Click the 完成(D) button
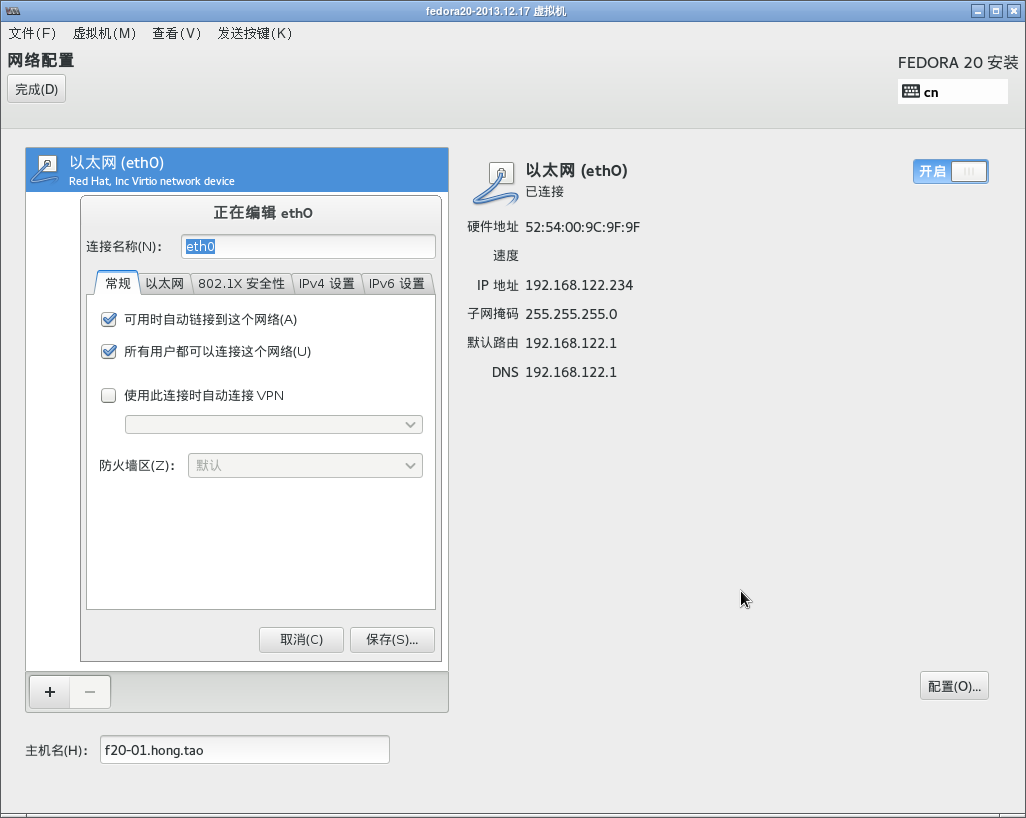1026x818 pixels. (37, 89)
